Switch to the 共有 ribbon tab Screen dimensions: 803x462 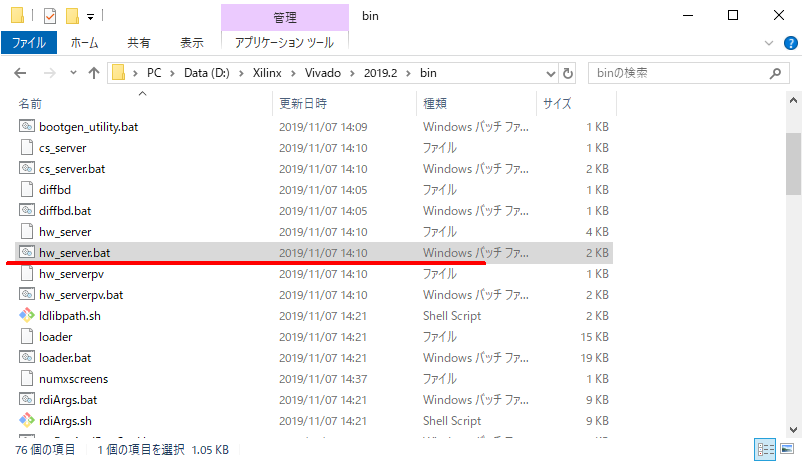pyautogui.click(x=139, y=43)
